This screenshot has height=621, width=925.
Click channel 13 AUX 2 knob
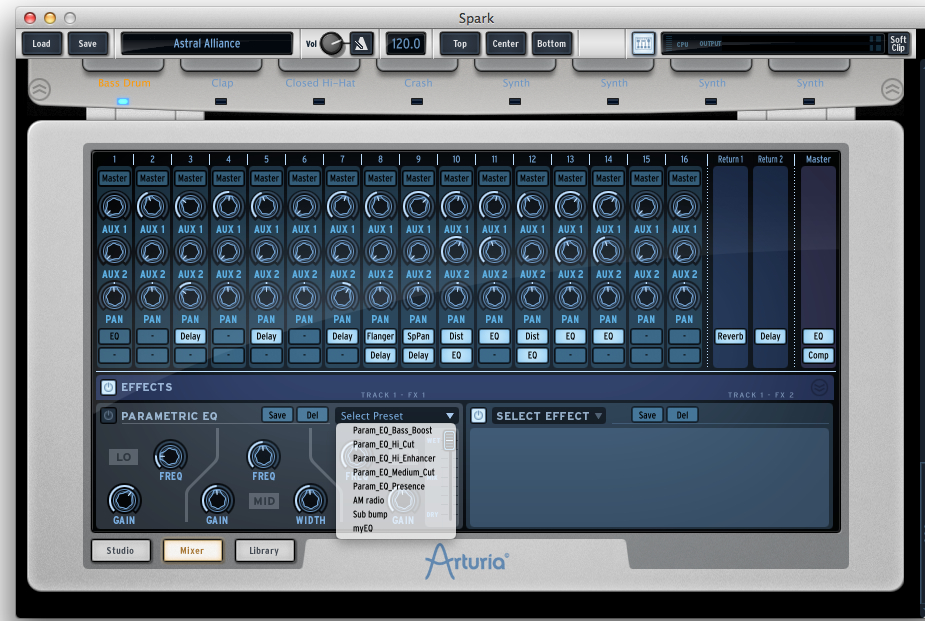click(570, 252)
